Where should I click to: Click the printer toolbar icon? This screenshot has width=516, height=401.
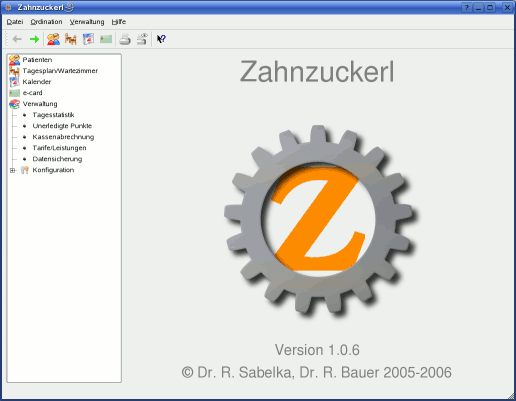125,39
